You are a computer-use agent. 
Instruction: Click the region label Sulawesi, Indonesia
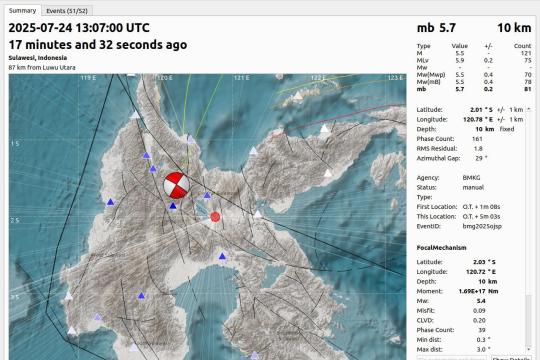[38, 58]
